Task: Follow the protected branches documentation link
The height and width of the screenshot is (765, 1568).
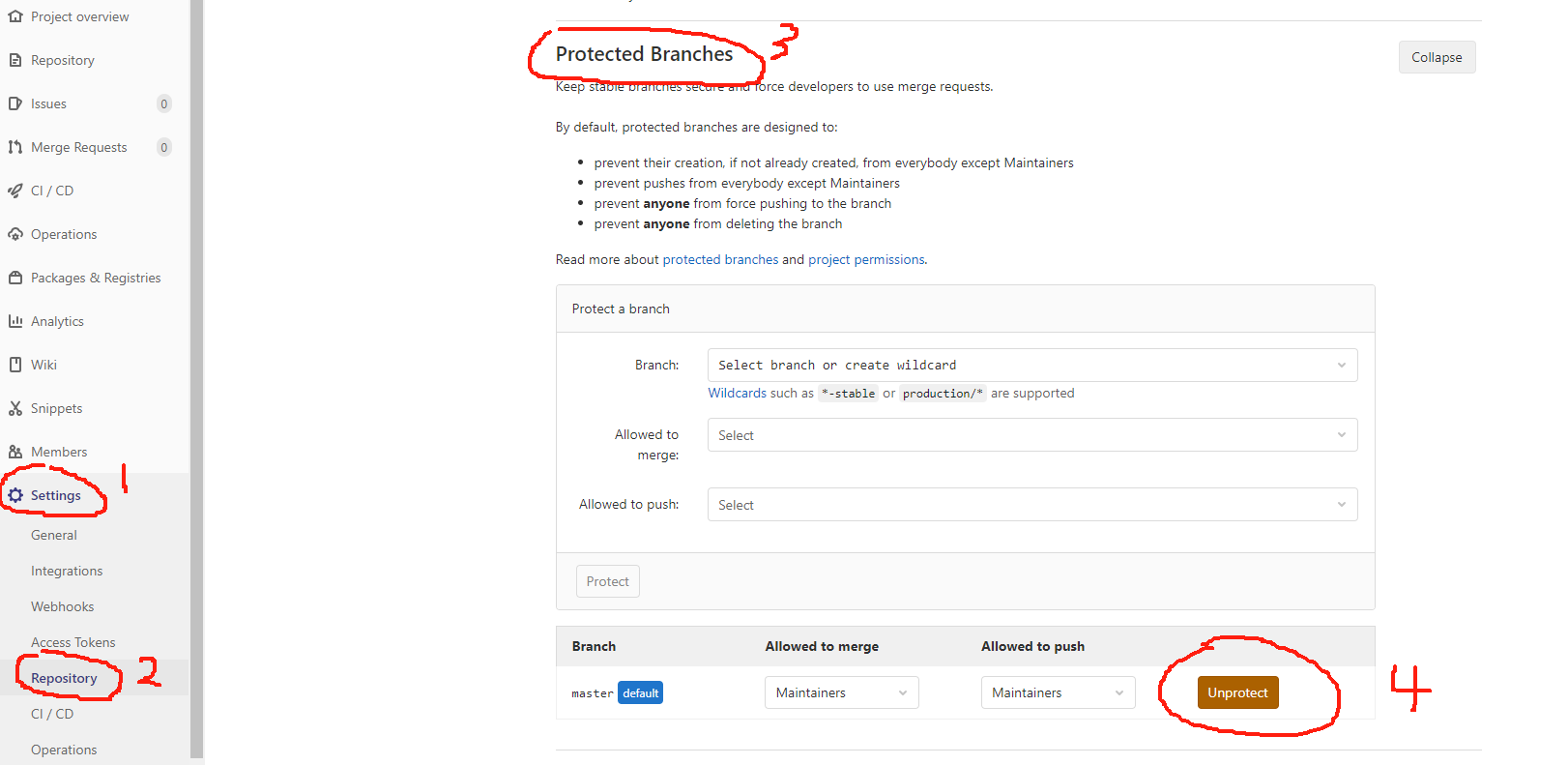Action: pyautogui.click(x=720, y=258)
